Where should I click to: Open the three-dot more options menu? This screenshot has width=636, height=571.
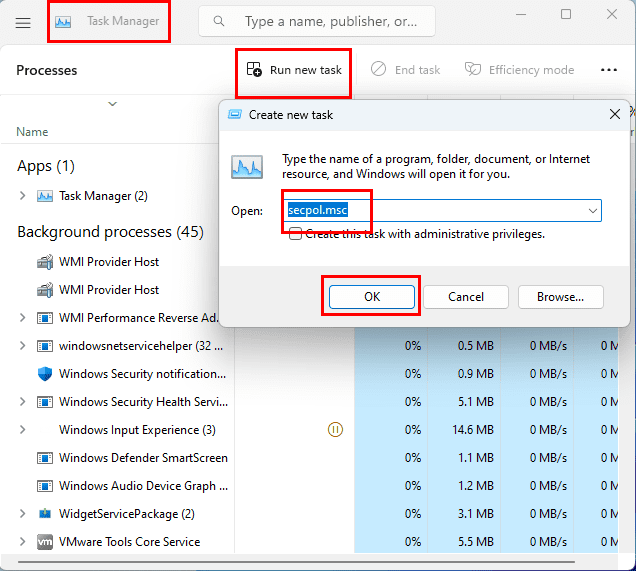point(608,70)
